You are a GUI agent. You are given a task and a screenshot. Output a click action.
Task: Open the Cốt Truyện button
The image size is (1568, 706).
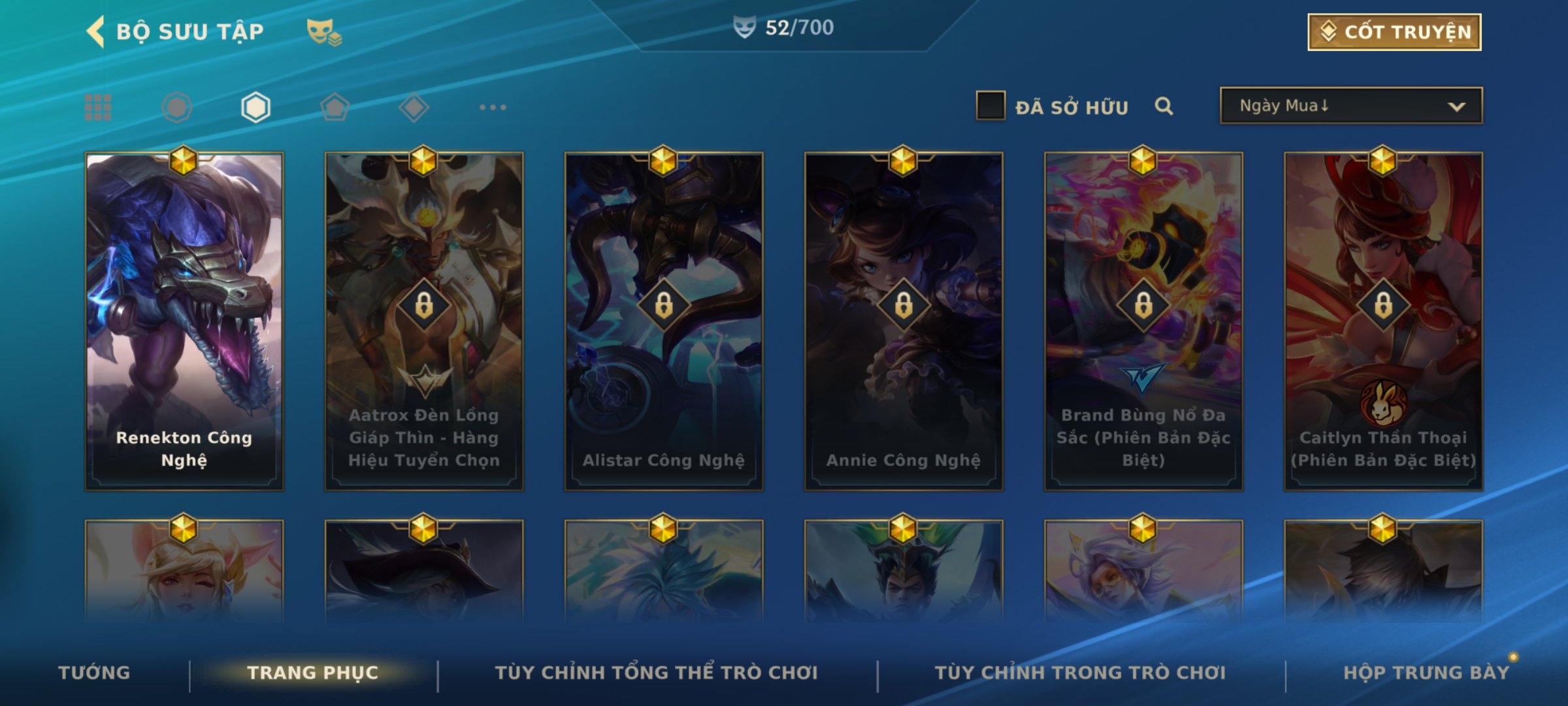point(1394,32)
